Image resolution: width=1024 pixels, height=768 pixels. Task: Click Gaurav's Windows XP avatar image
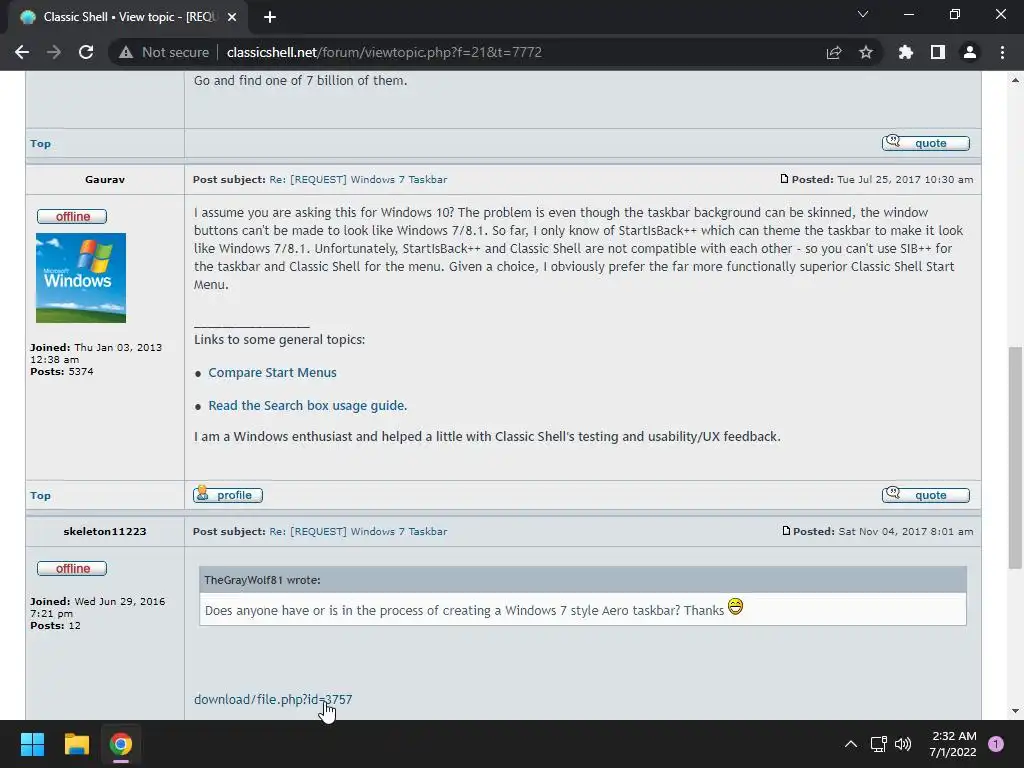coord(81,278)
